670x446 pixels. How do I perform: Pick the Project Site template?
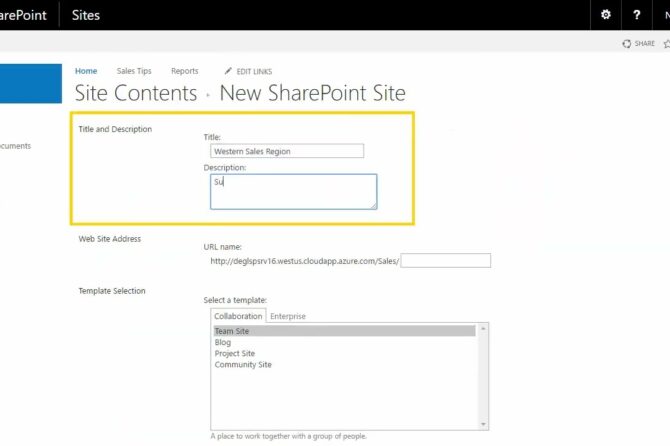pos(234,353)
